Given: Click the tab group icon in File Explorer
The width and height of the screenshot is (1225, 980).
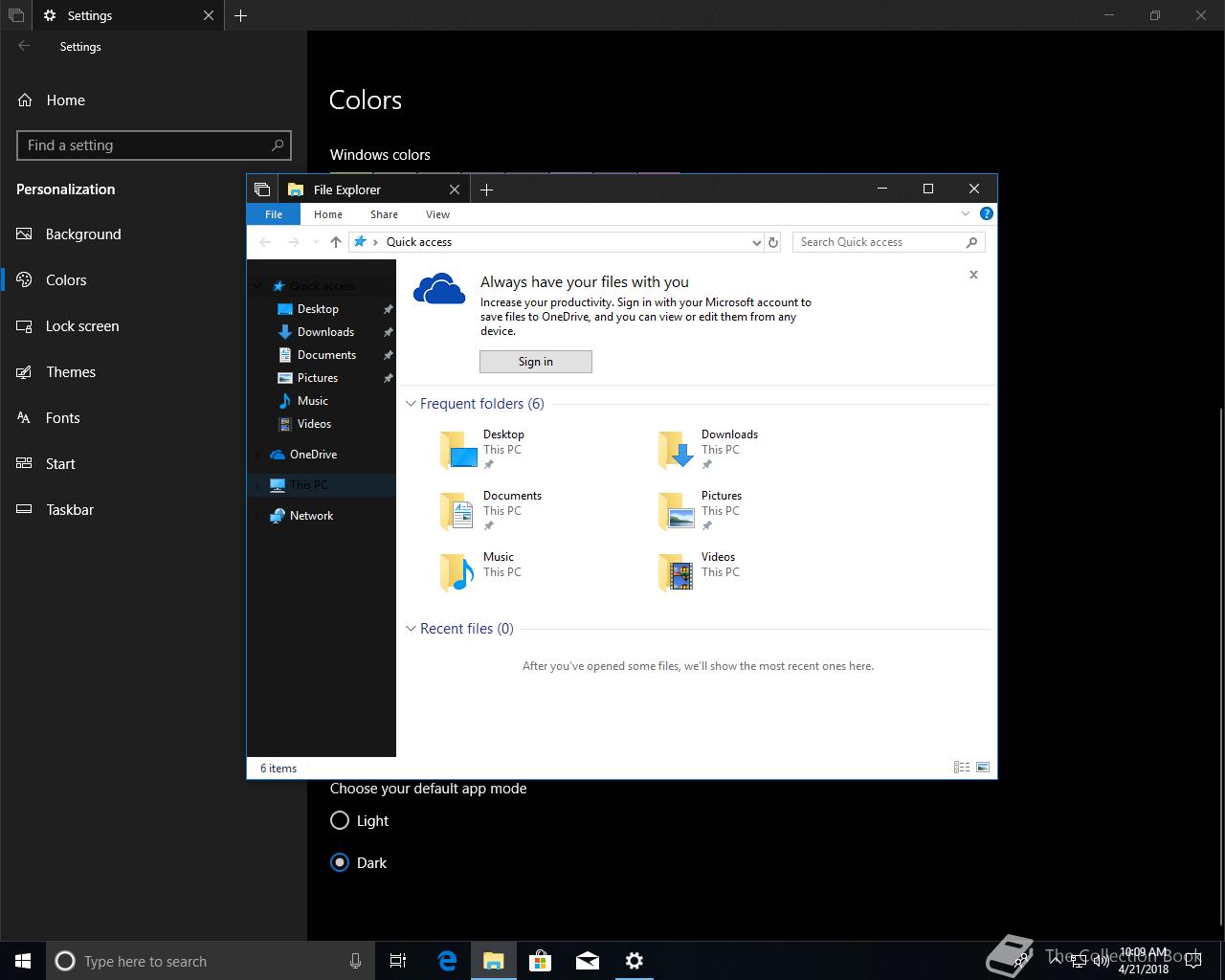Looking at the screenshot, I should click(262, 189).
